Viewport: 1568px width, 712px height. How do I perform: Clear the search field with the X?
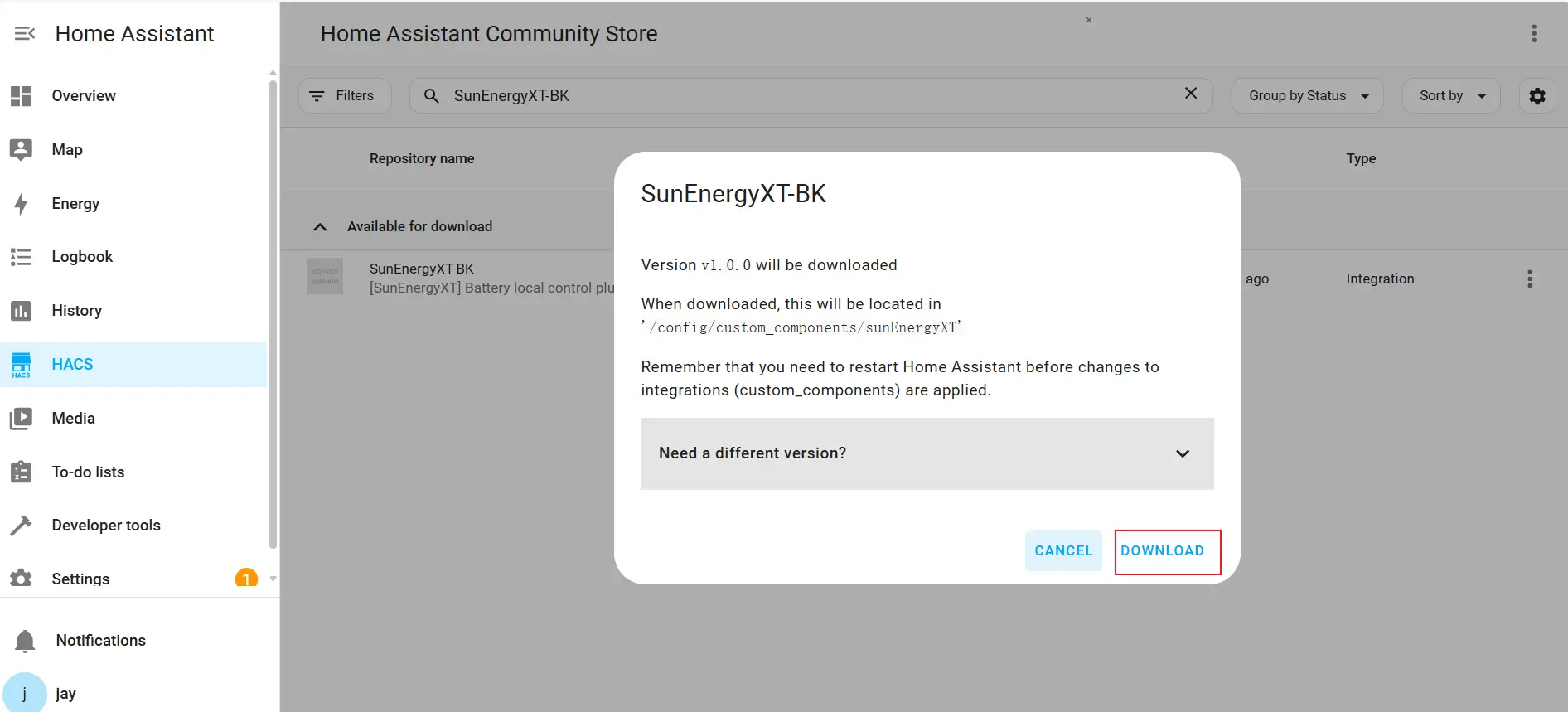[x=1190, y=94]
